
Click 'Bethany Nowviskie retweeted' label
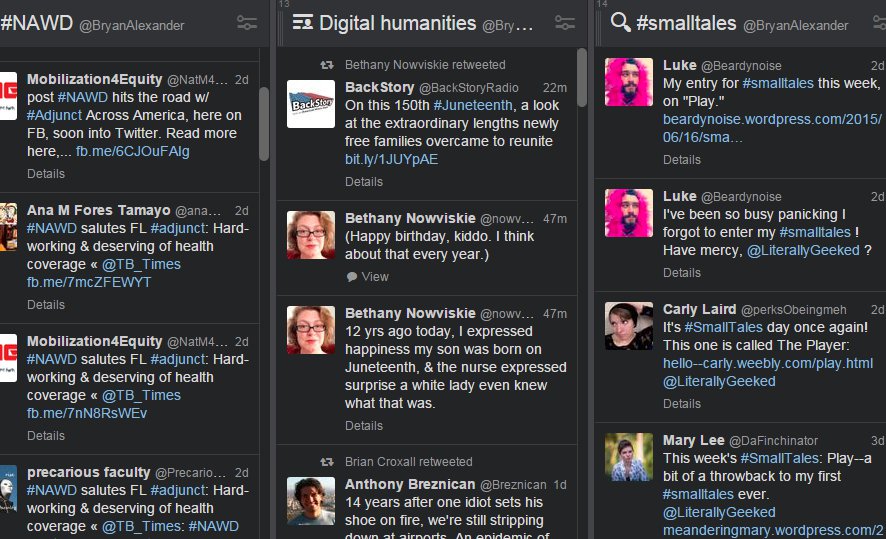[425, 65]
